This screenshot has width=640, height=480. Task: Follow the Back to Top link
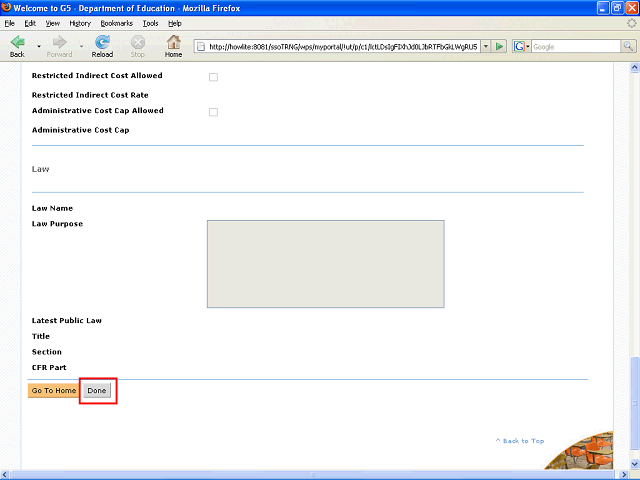click(520, 441)
